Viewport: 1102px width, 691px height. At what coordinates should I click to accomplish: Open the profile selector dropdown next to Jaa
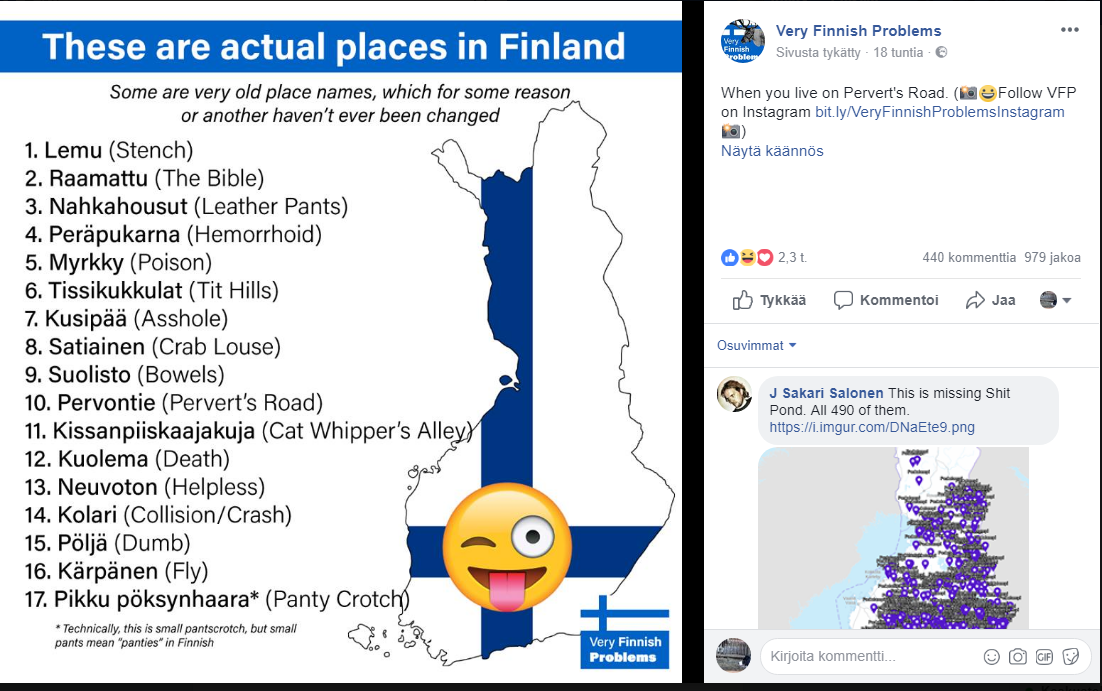pyautogui.click(x=1055, y=300)
